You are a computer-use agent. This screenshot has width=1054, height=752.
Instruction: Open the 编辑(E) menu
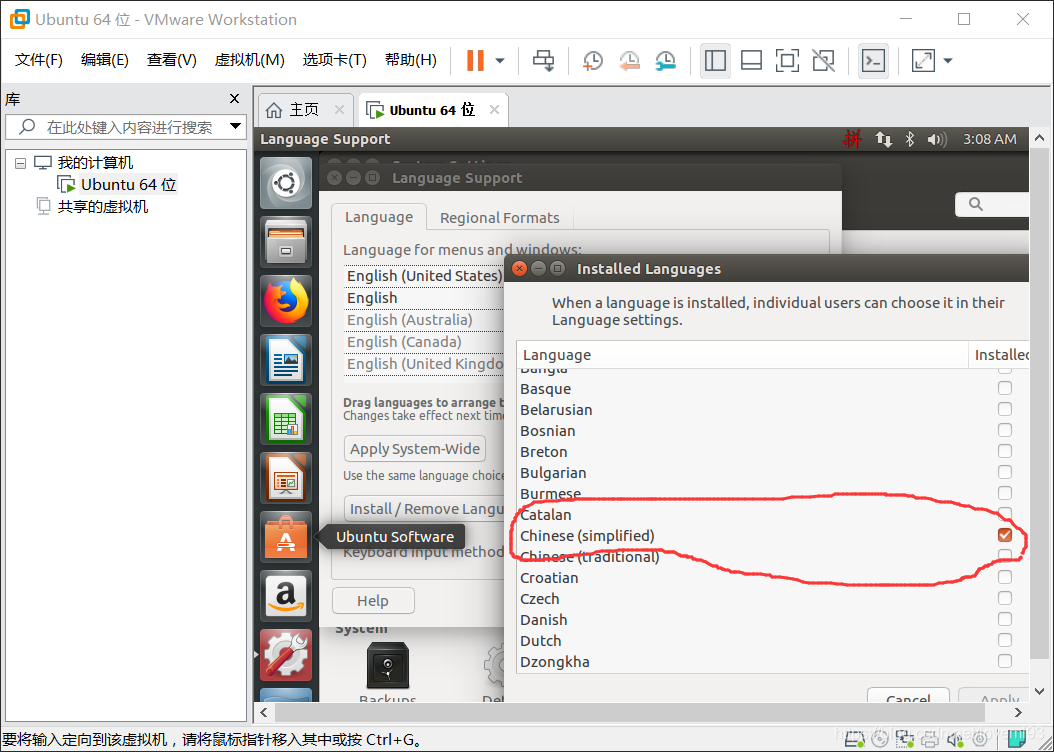pos(105,60)
